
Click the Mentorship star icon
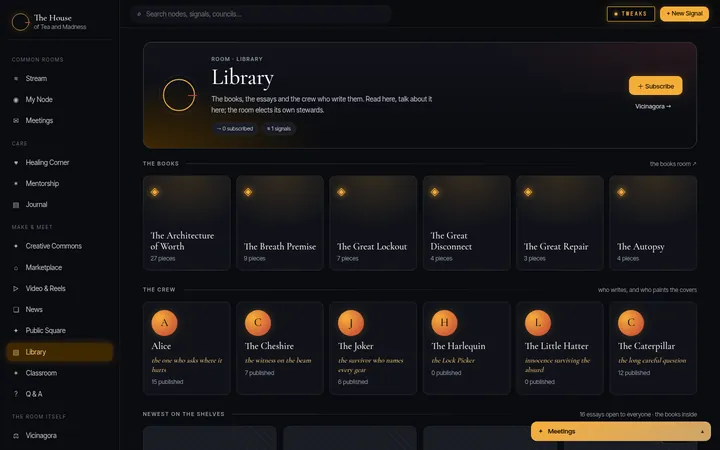click(x=16, y=184)
